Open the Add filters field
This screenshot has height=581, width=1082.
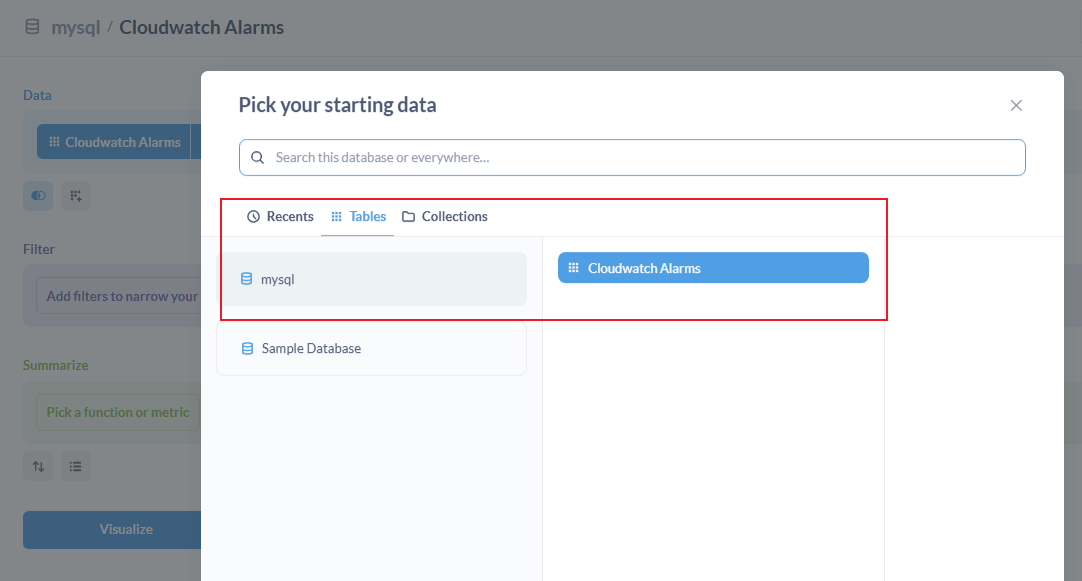pos(120,296)
